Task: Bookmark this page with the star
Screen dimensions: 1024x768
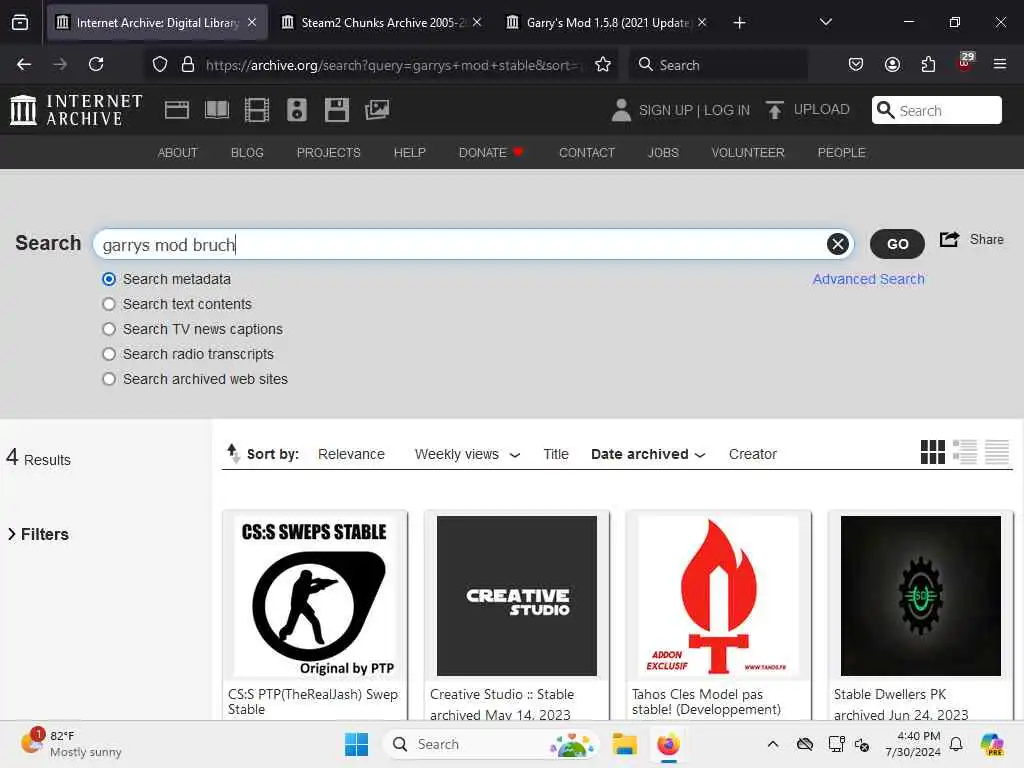Action: pyautogui.click(x=603, y=65)
